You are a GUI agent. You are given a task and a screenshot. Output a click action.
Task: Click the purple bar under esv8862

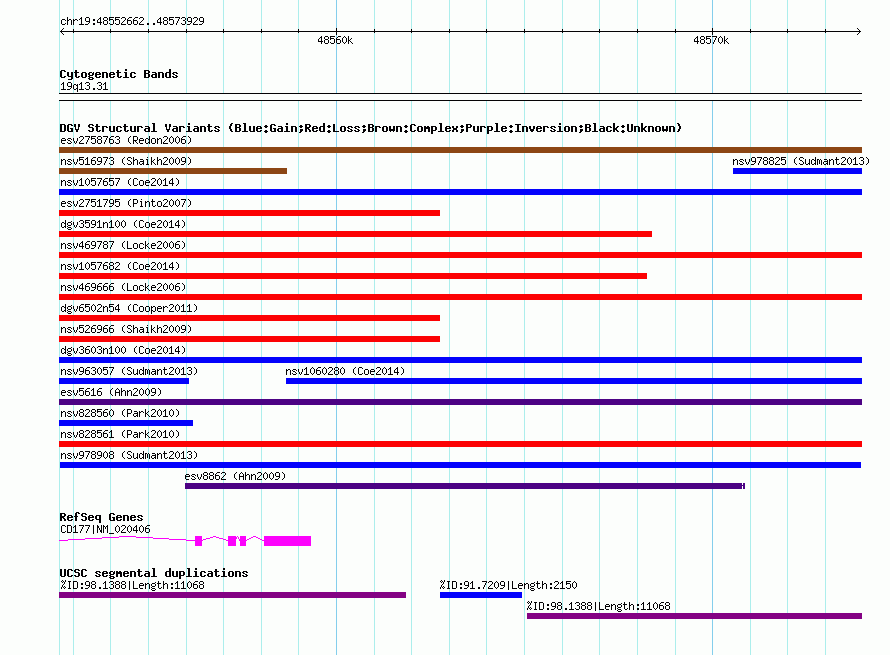coord(465,486)
